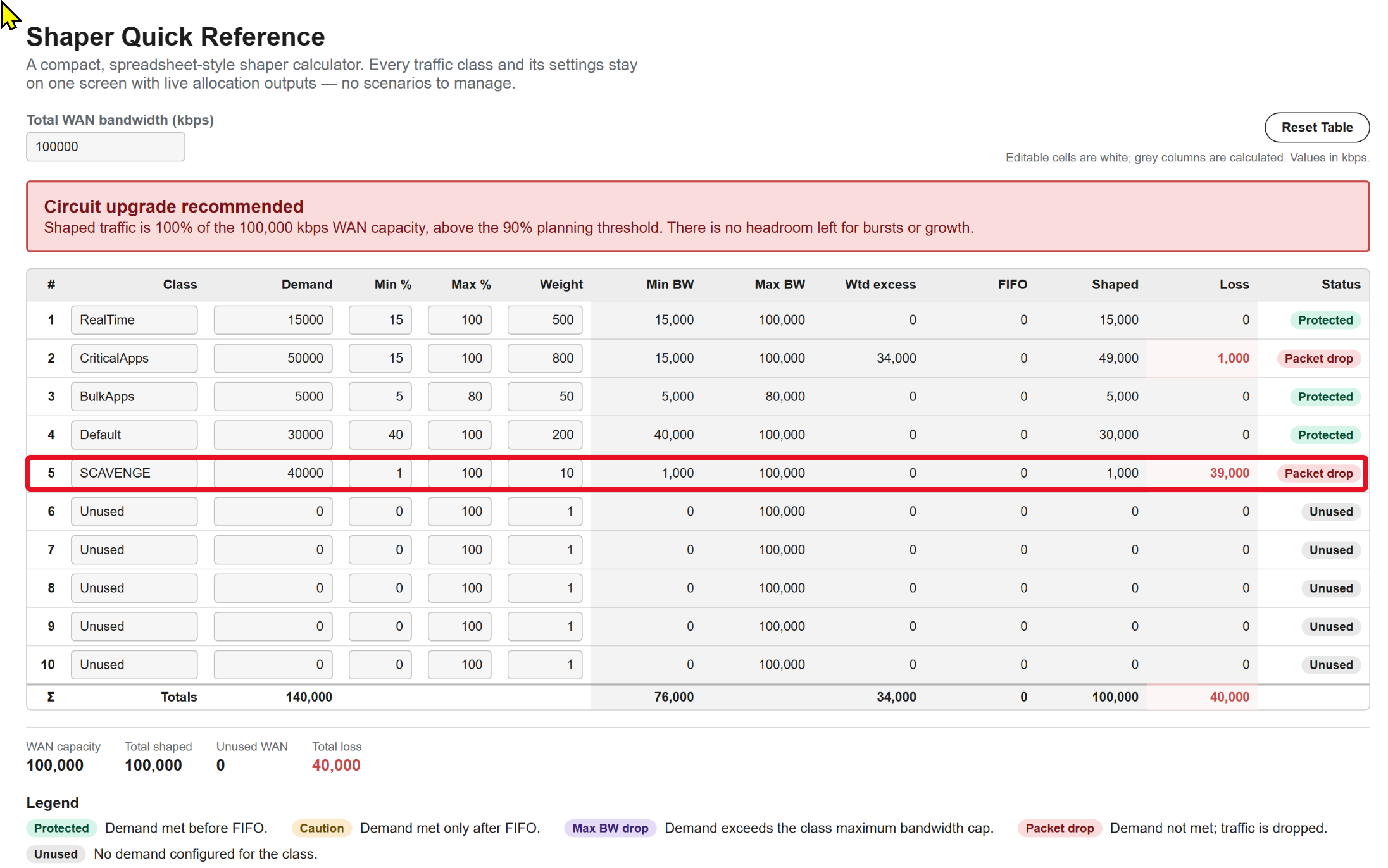Viewport: 1388px width, 868px height.
Task: Select the CriticalApps weight field 800
Action: tap(545, 358)
